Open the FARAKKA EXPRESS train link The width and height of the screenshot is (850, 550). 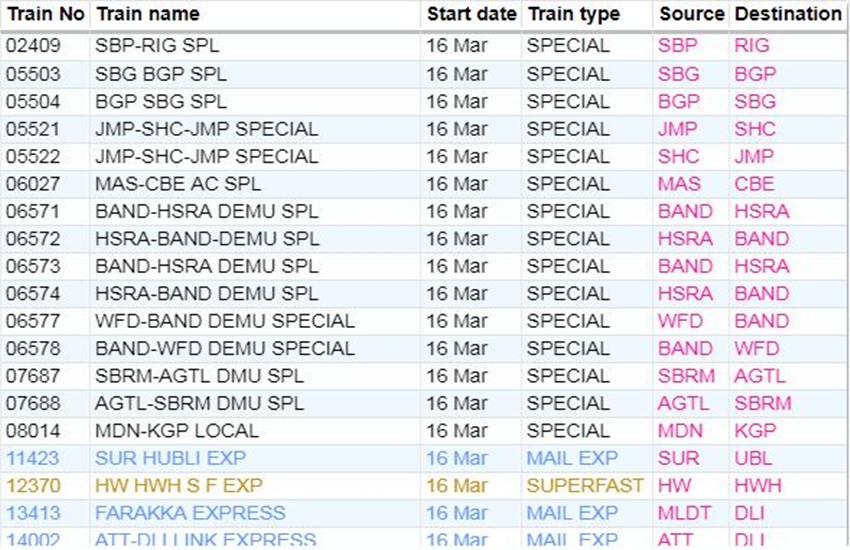[190, 513]
